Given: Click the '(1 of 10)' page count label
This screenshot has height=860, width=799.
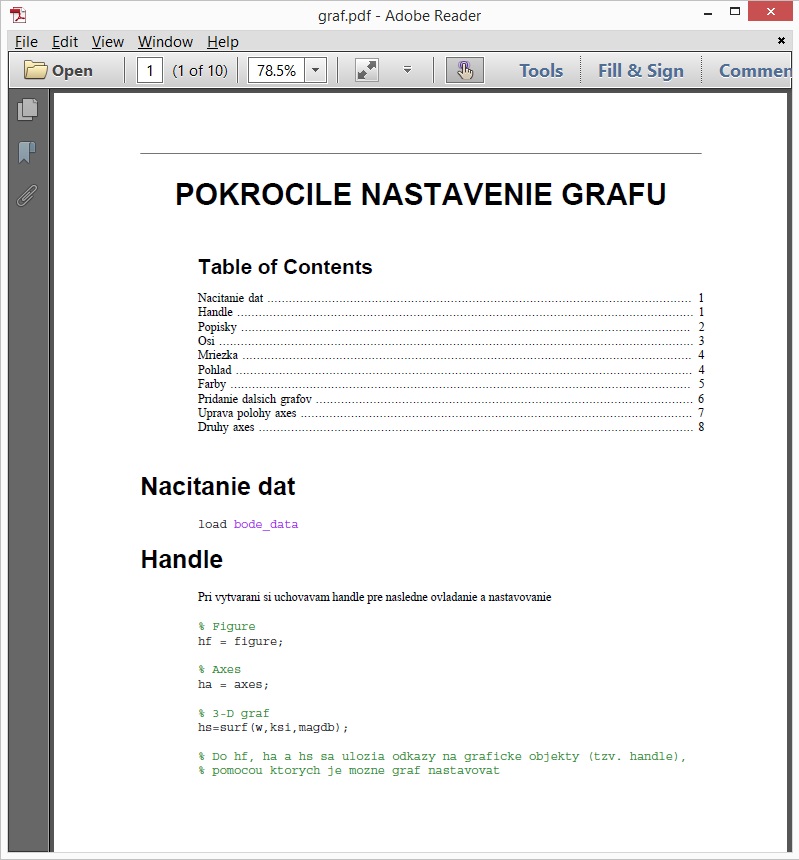Looking at the screenshot, I should 200,70.
